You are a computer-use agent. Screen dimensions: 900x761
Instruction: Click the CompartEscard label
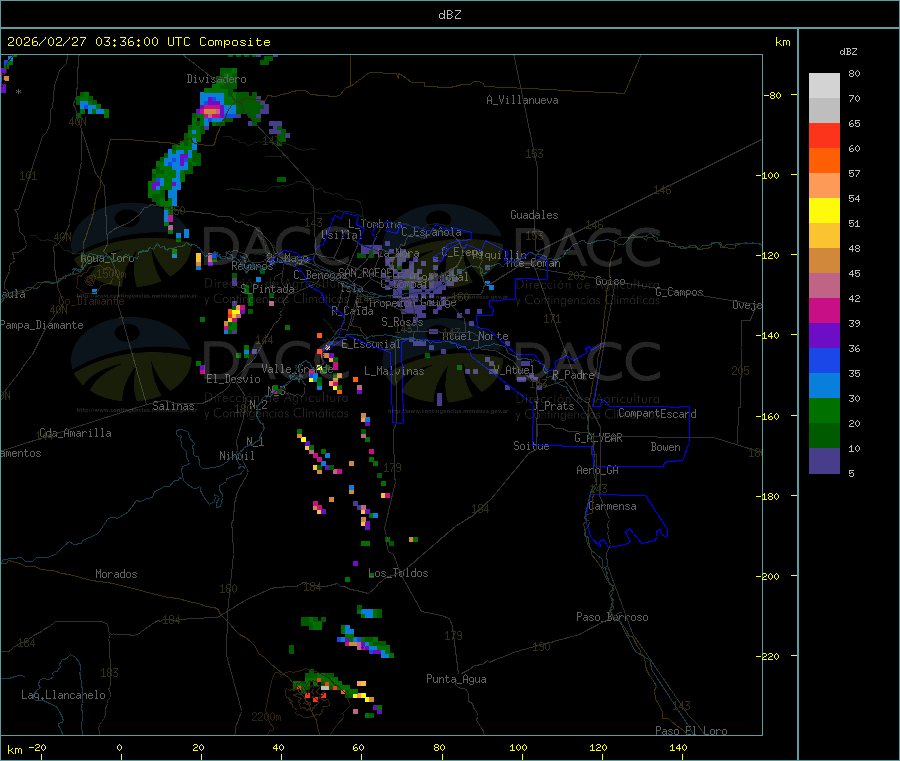(x=657, y=414)
